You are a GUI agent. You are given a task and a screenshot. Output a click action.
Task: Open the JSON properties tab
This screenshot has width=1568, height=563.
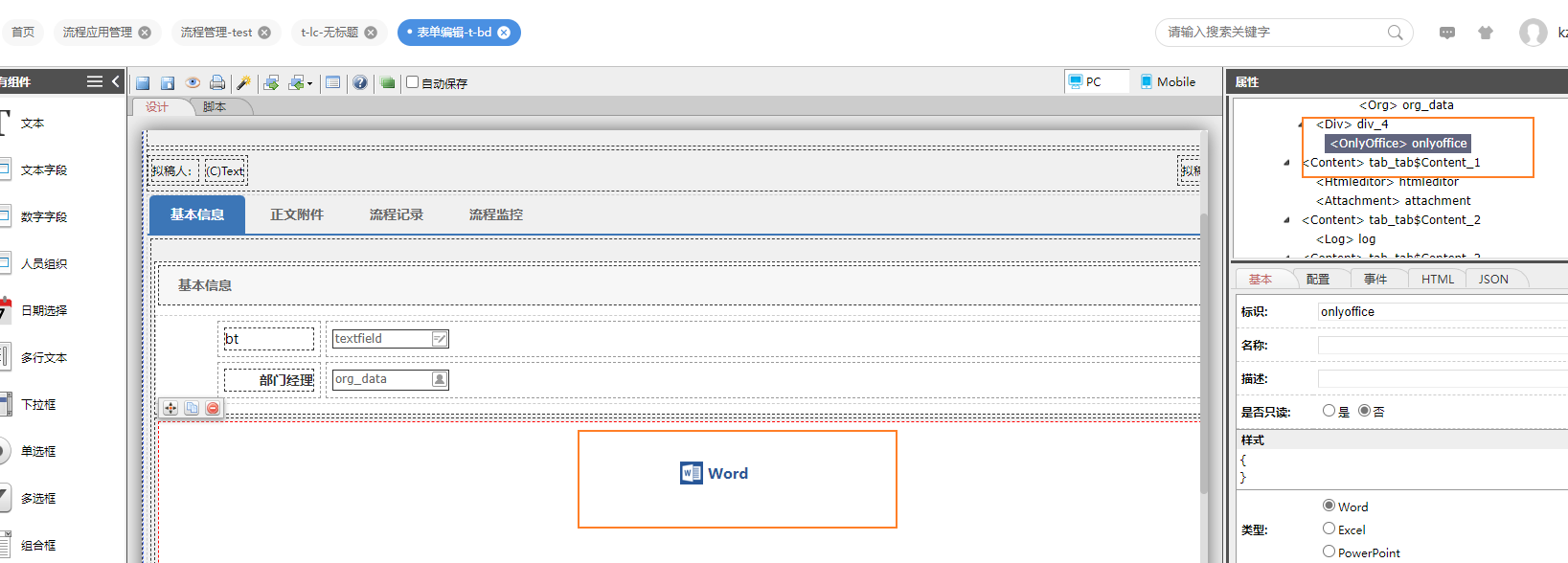[1493, 280]
